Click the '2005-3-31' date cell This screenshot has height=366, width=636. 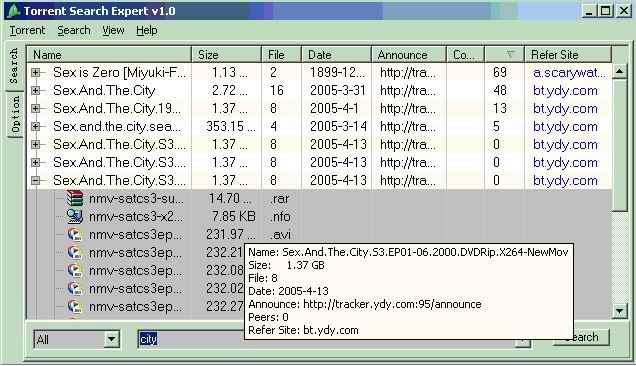(338, 90)
